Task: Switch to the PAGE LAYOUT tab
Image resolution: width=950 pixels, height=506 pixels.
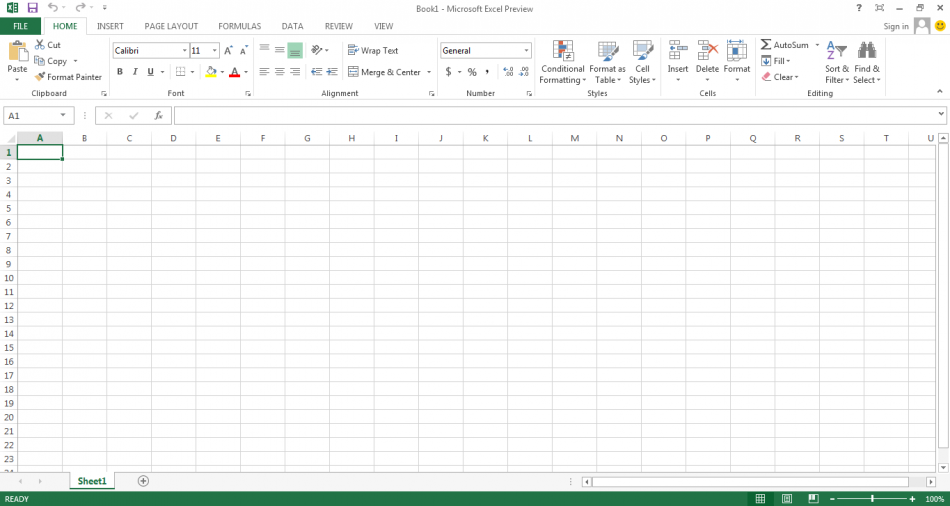Action: click(171, 26)
